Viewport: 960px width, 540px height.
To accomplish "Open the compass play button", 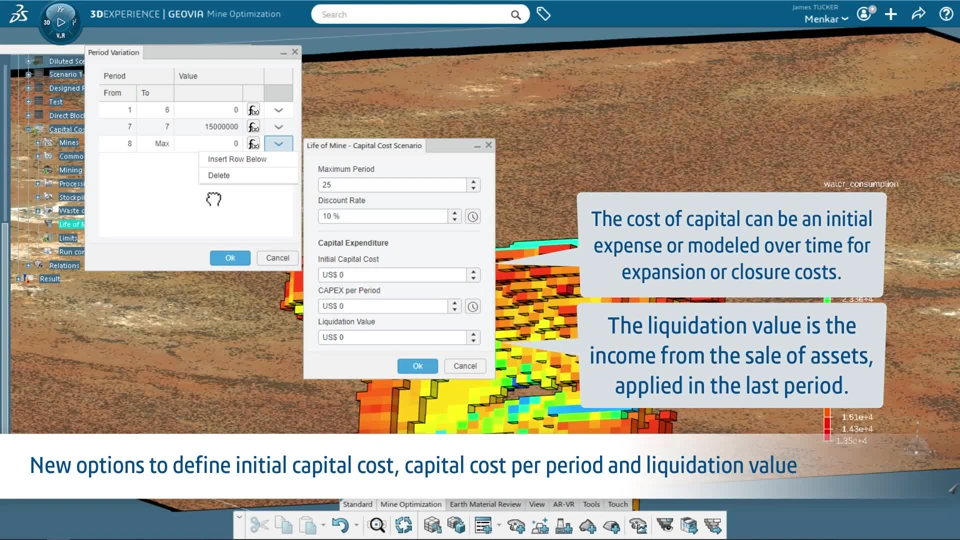I will click(x=61, y=22).
